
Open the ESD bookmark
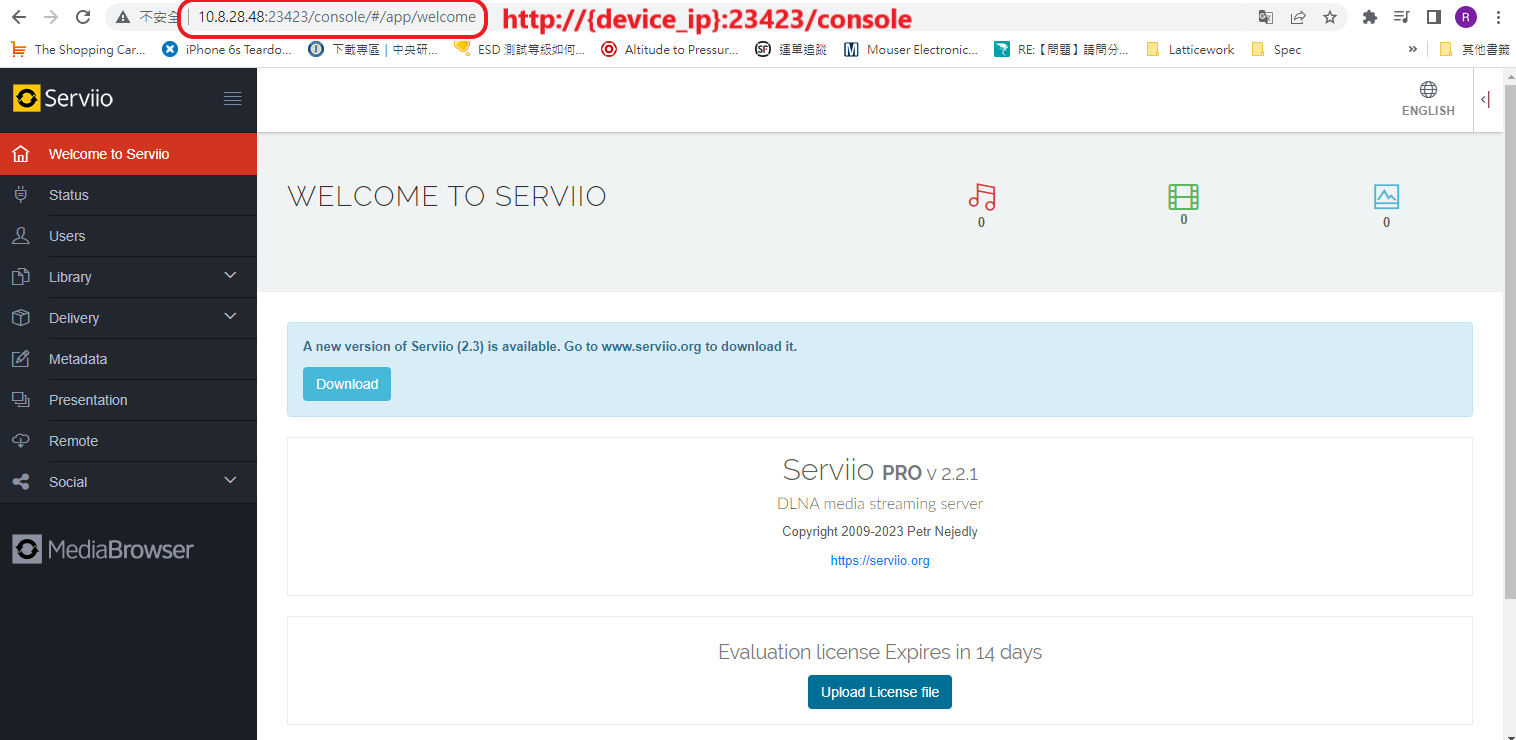pos(519,49)
